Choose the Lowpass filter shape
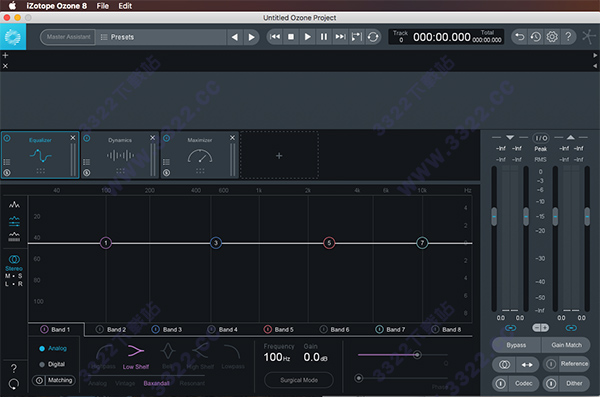 [232, 356]
